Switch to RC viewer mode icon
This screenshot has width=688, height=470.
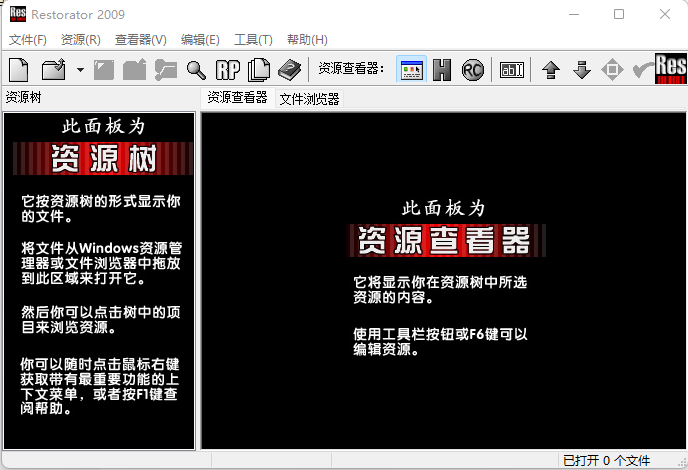473,70
